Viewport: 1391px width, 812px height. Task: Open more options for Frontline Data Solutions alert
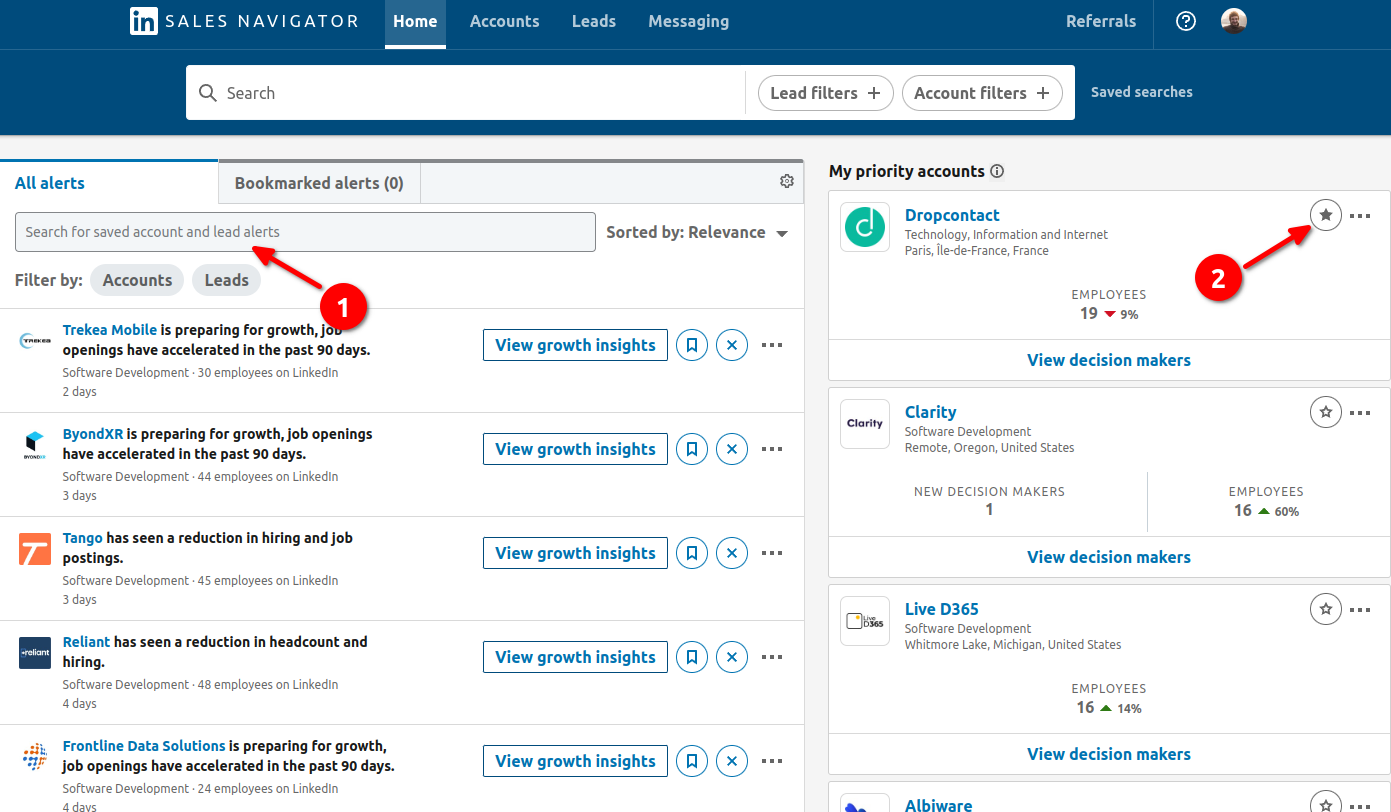[772, 761]
